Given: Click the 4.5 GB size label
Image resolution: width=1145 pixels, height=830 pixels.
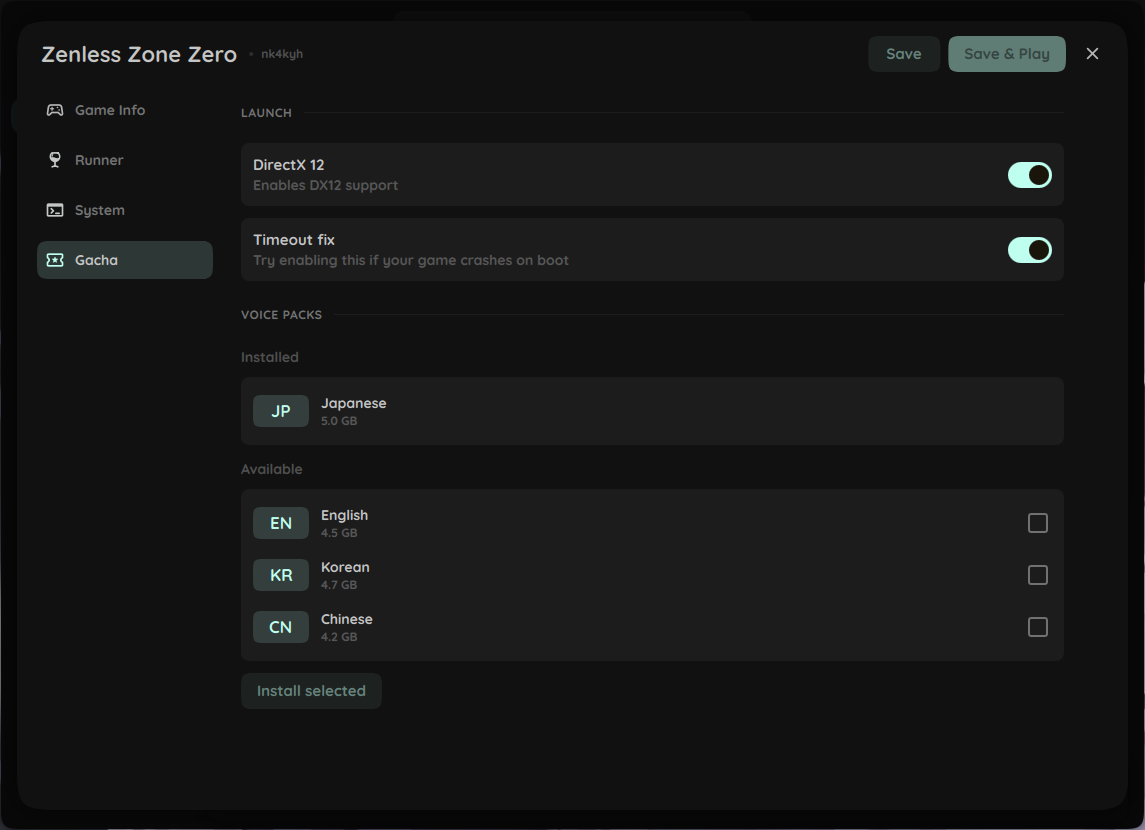Looking at the screenshot, I should [x=339, y=533].
